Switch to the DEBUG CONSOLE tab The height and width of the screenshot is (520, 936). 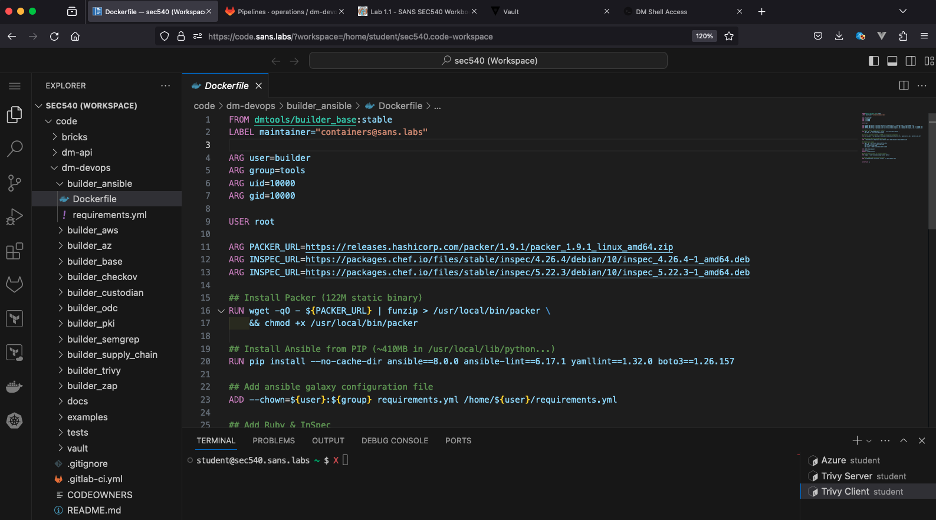395,440
